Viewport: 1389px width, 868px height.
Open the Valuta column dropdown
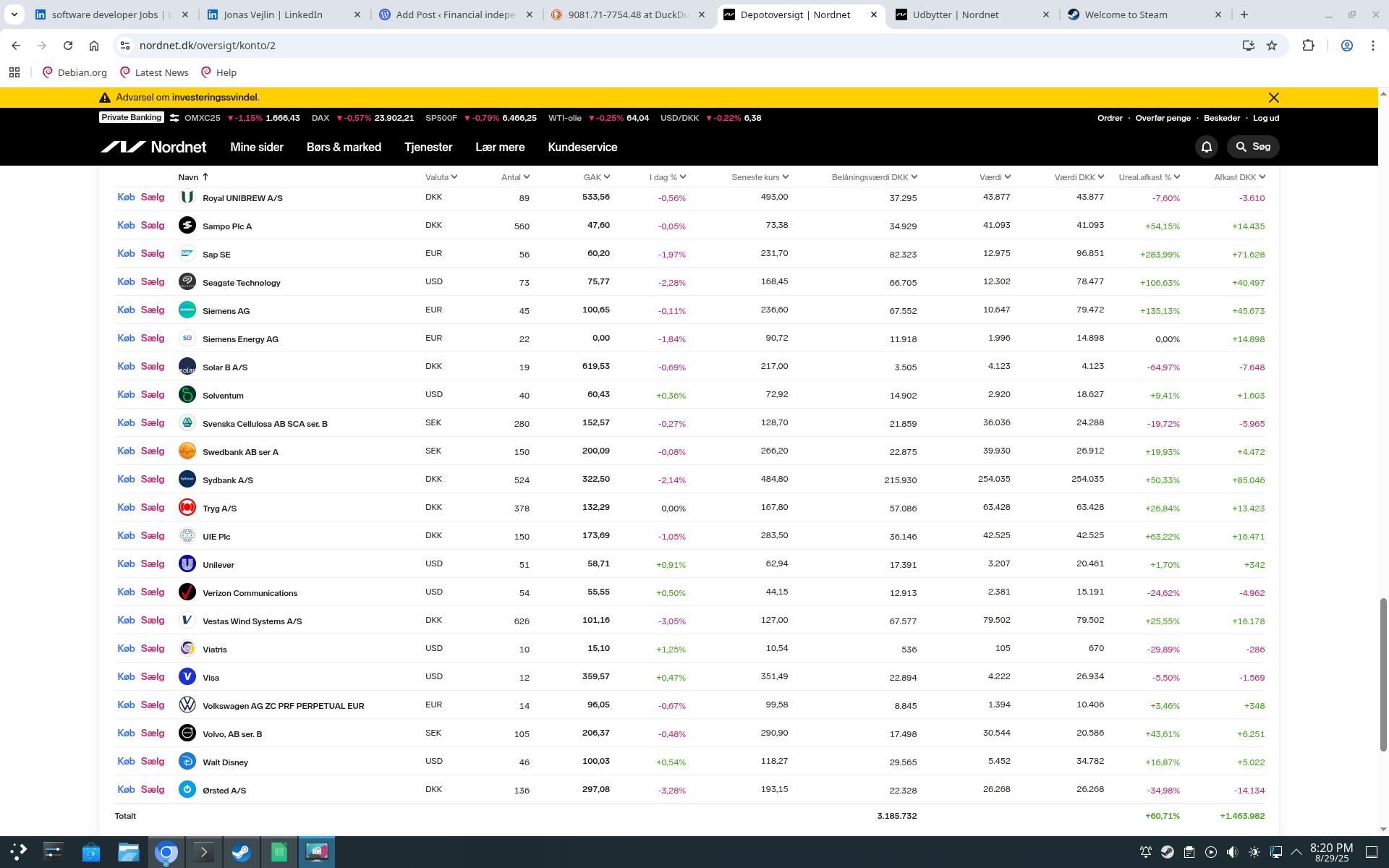(441, 177)
